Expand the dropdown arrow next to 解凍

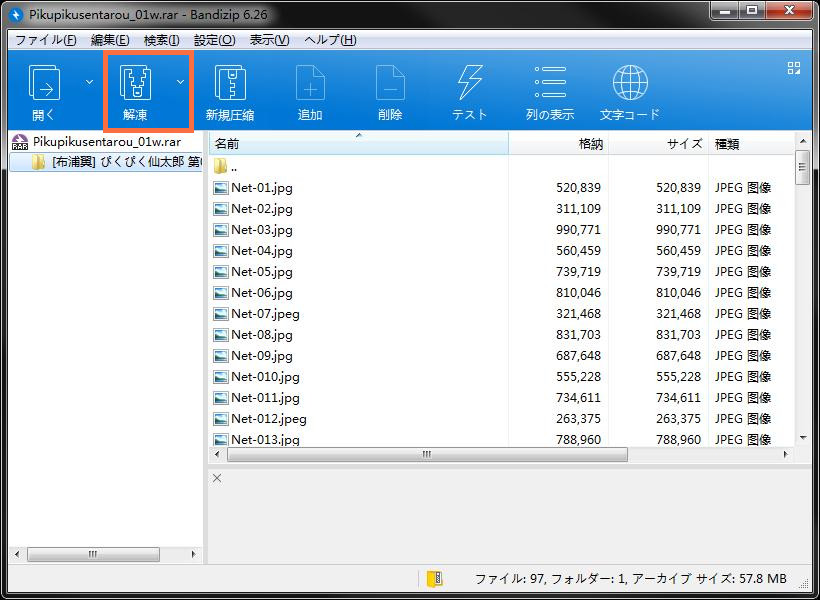click(180, 82)
